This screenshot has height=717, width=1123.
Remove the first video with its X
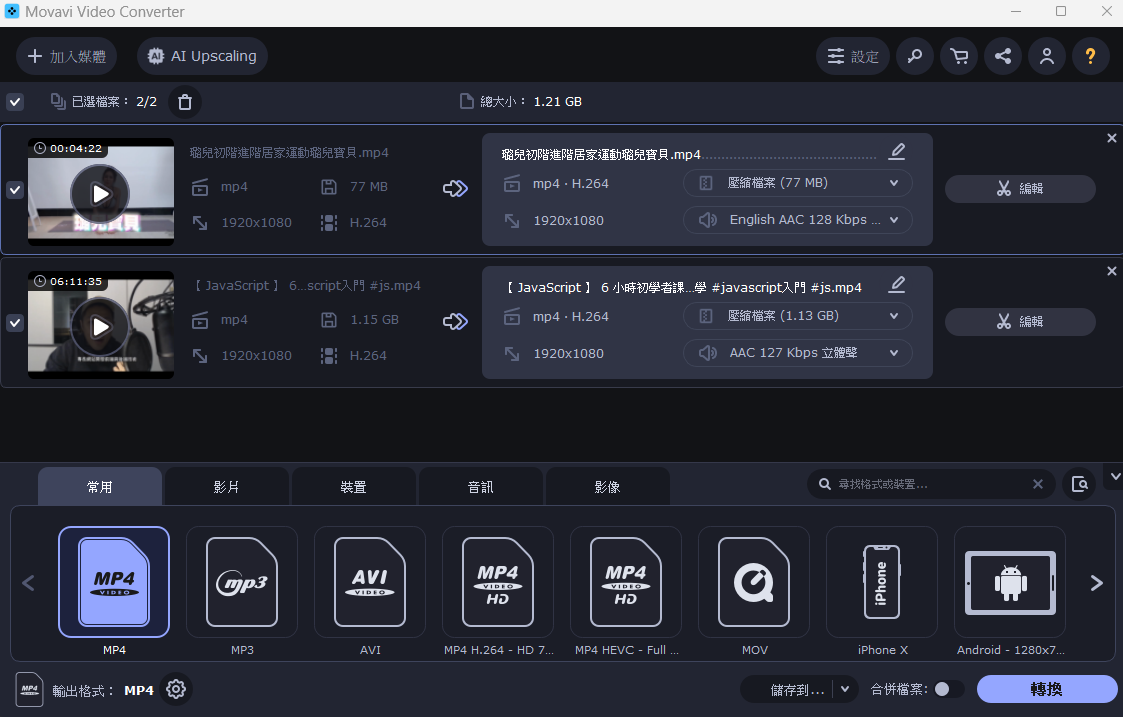1112,138
